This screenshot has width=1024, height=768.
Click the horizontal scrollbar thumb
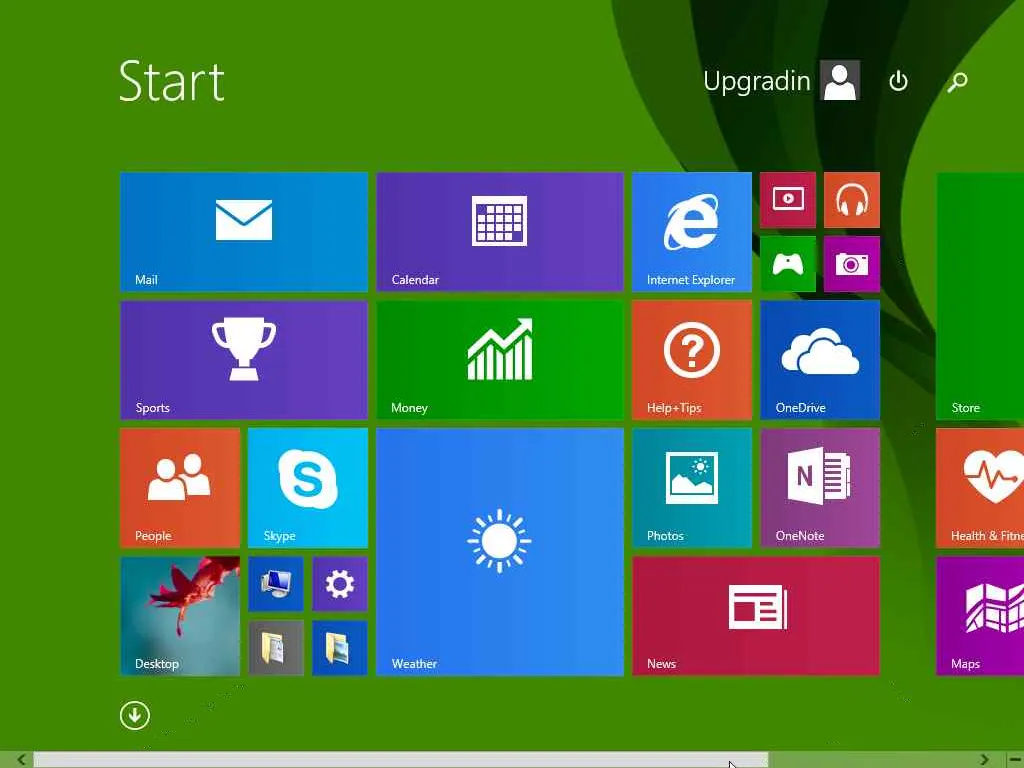click(x=400, y=760)
